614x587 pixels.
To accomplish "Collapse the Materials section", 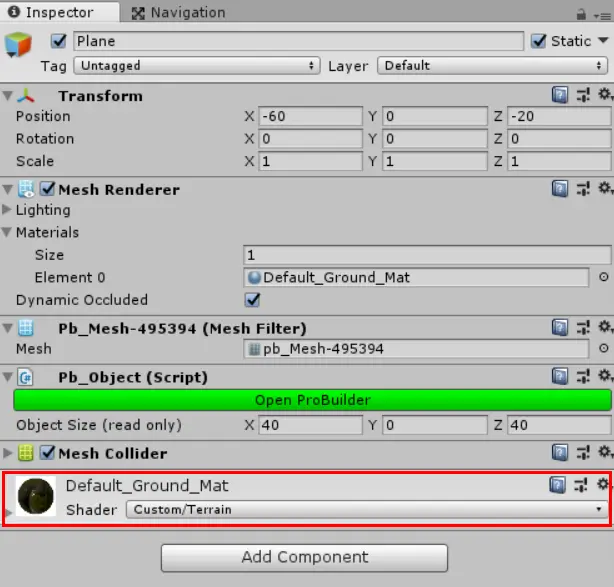I will tap(6, 232).
